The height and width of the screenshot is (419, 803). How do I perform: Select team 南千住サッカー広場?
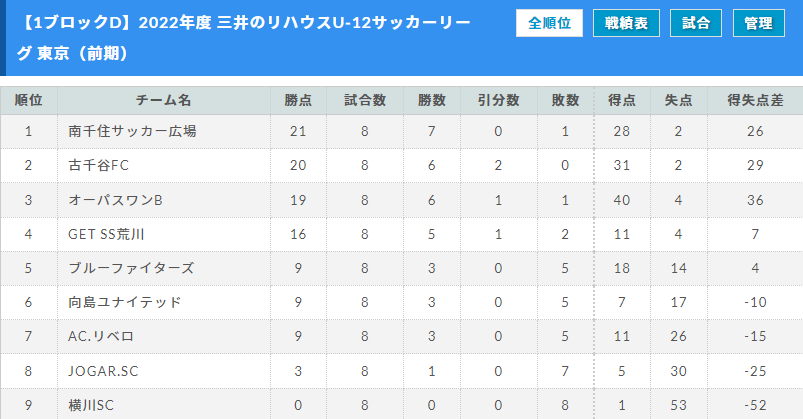pos(132,131)
